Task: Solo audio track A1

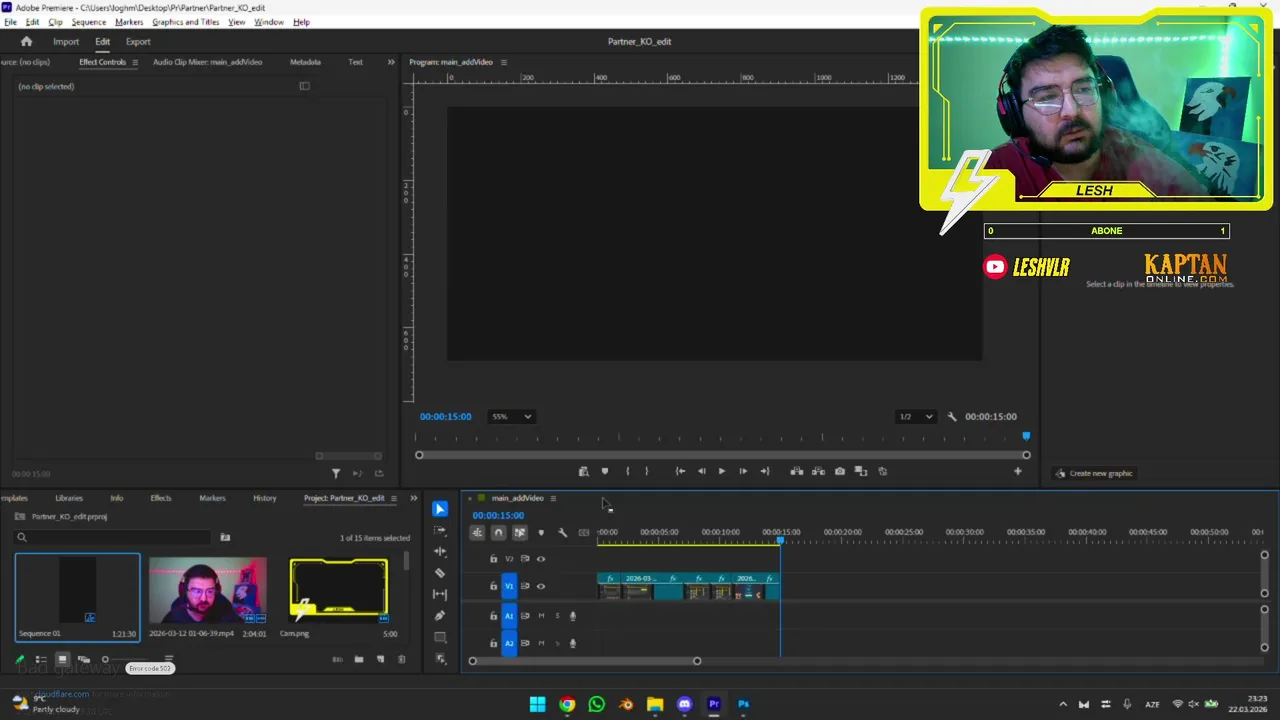Action: pyautogui.click(x=557, y=616)
